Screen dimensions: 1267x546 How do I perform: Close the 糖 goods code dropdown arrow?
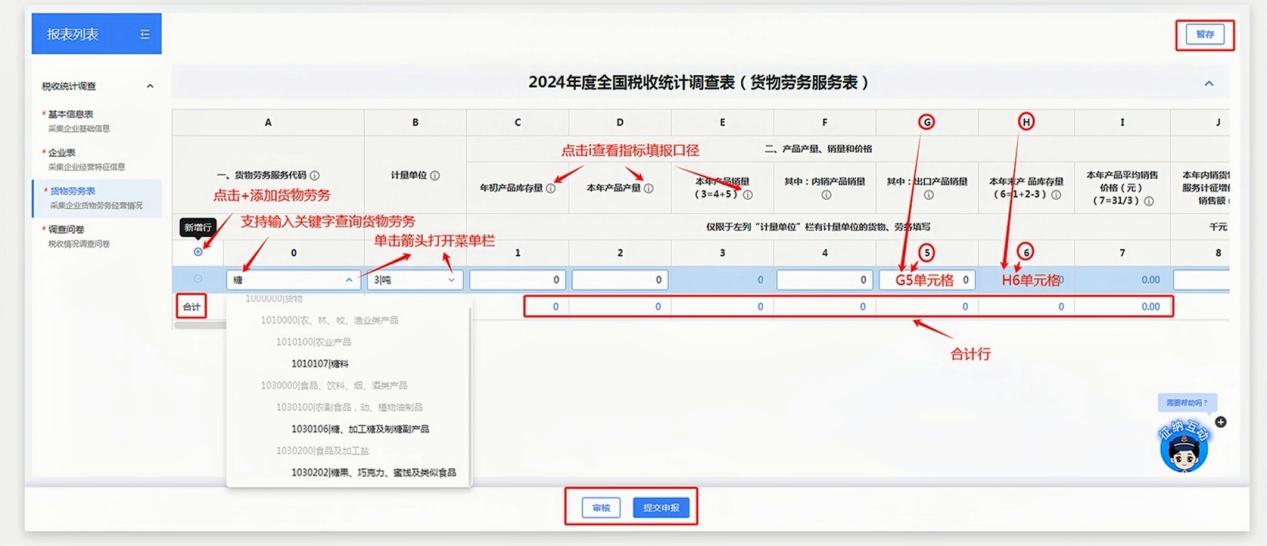coord(349,280)
